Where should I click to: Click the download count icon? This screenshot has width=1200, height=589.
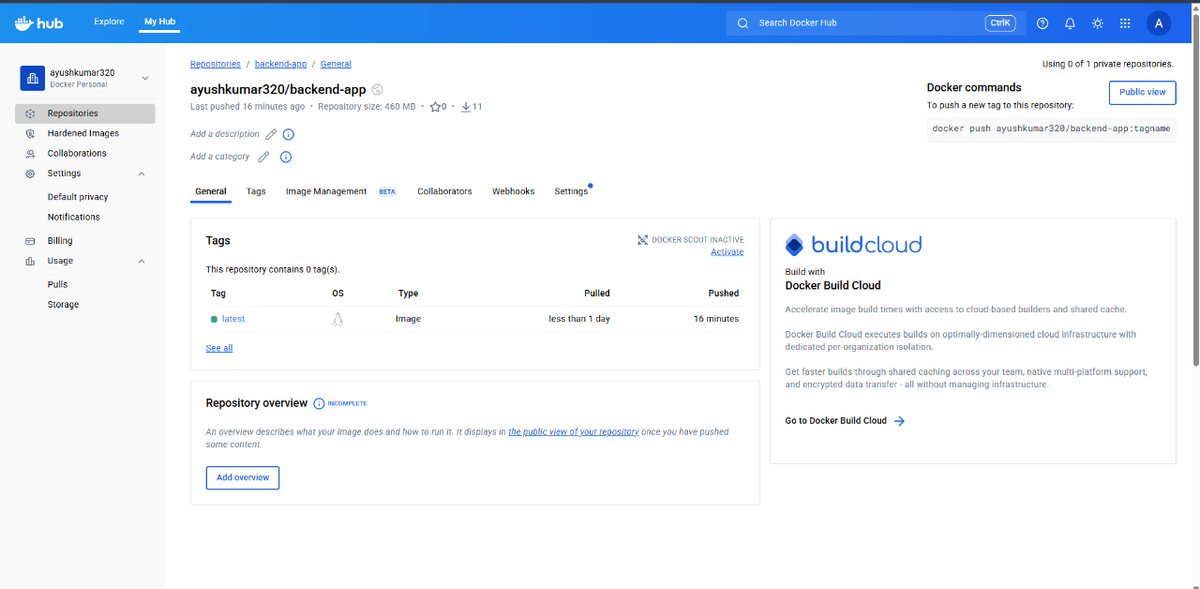coord(466,106)
